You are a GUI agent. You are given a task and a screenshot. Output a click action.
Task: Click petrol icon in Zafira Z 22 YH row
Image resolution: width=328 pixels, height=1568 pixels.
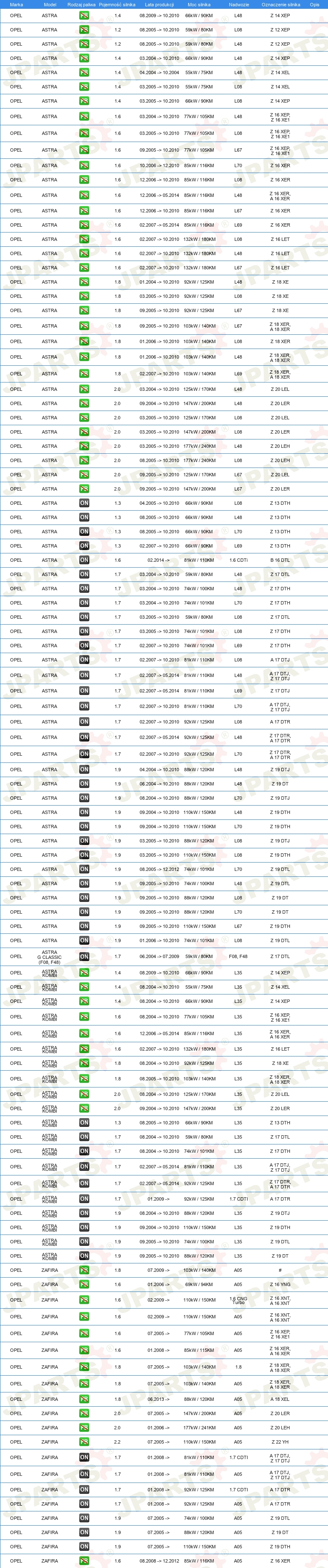click(84, 1442)
